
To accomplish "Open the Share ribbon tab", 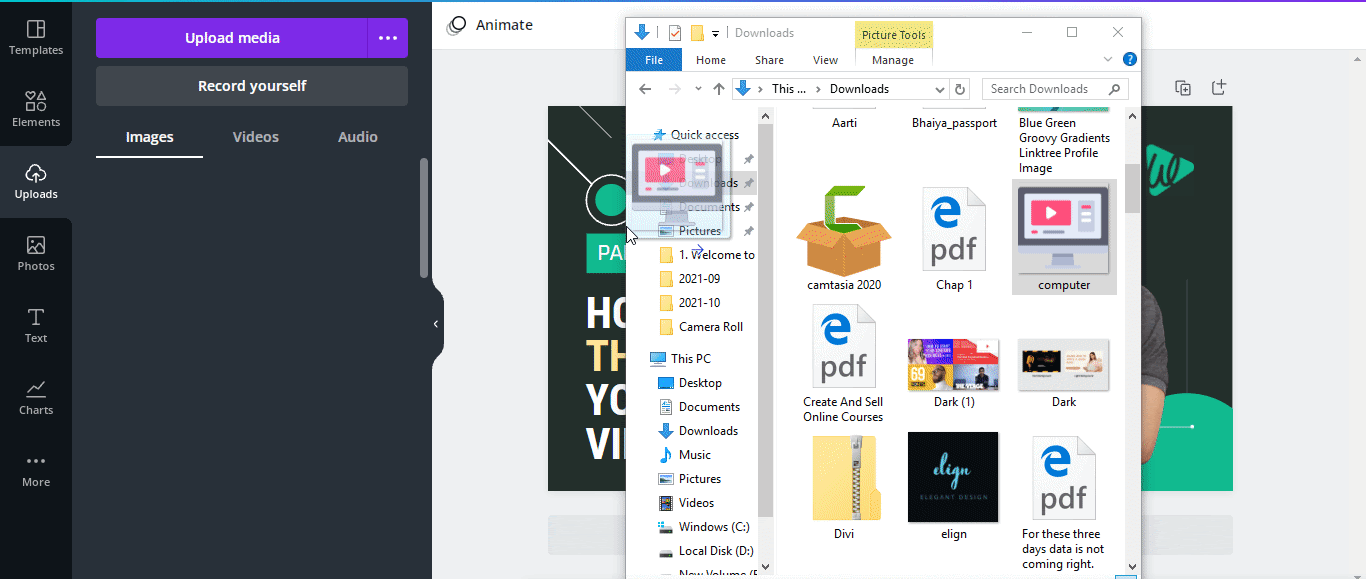I will click(x=769, y=60).
